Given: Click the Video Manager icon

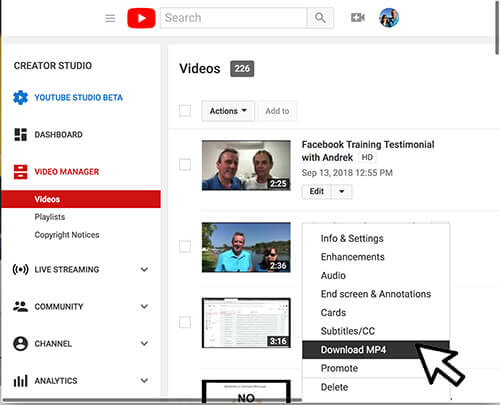Looking at the screenshot, I should coord(20,172).
